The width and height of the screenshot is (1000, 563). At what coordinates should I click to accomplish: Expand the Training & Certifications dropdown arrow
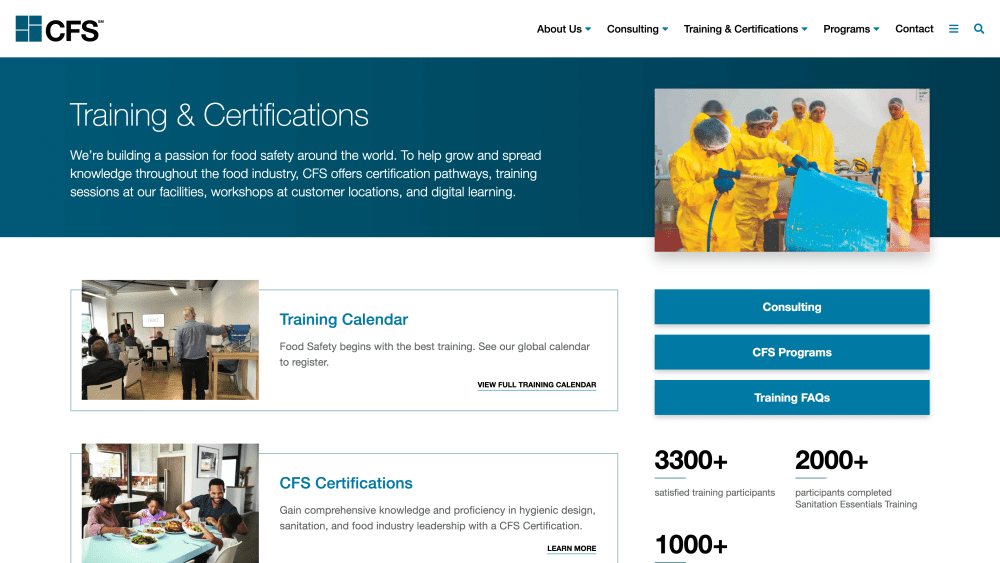tap(804, 29)
